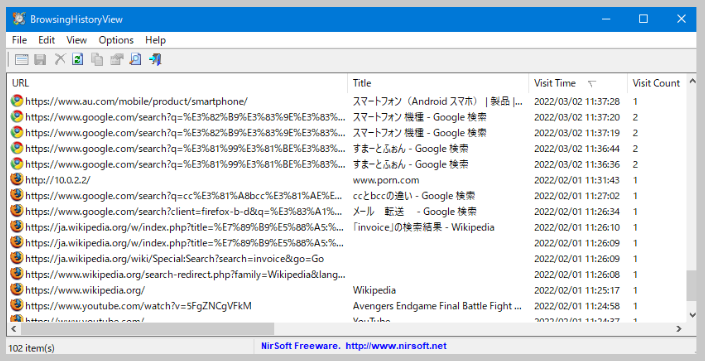Select the visit count on the 11:37:19 row
705x361 pixels.
click(x=635, y=133)
